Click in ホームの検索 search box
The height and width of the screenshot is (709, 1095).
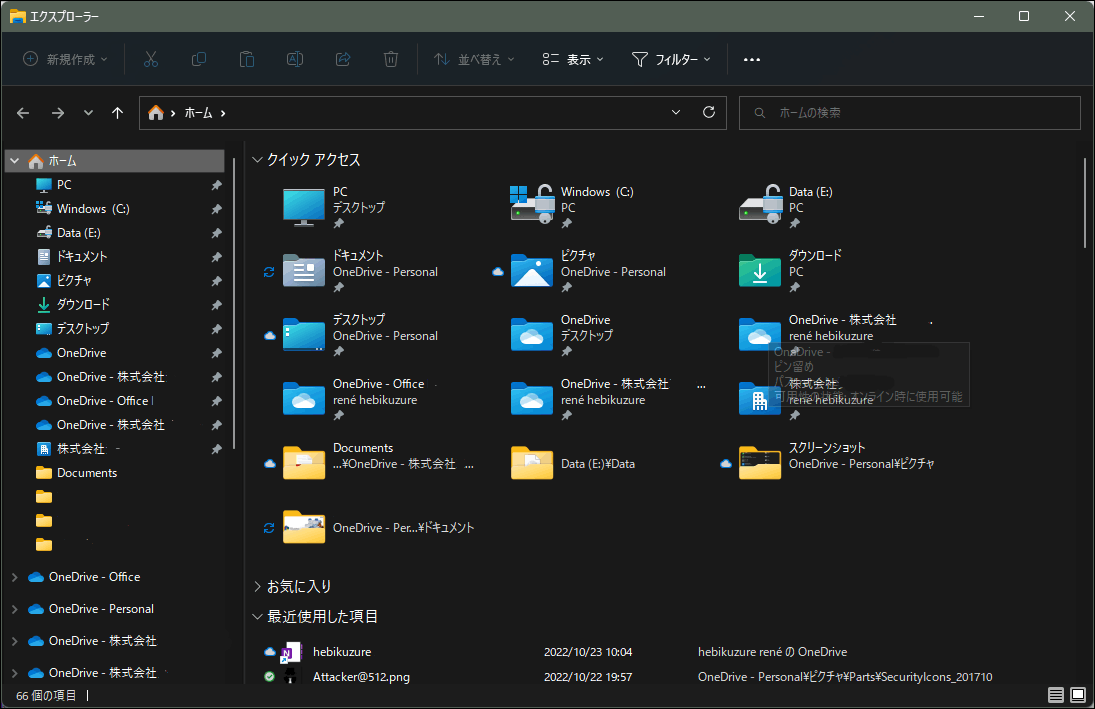910,112
